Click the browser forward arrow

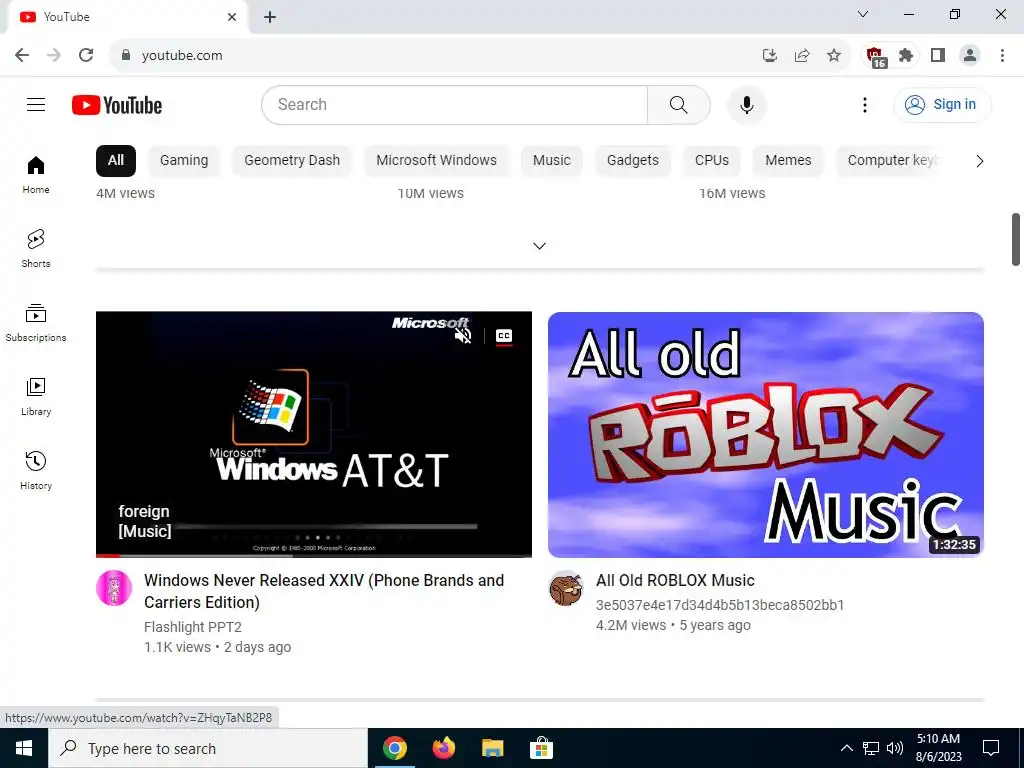[x=54, y=55]
